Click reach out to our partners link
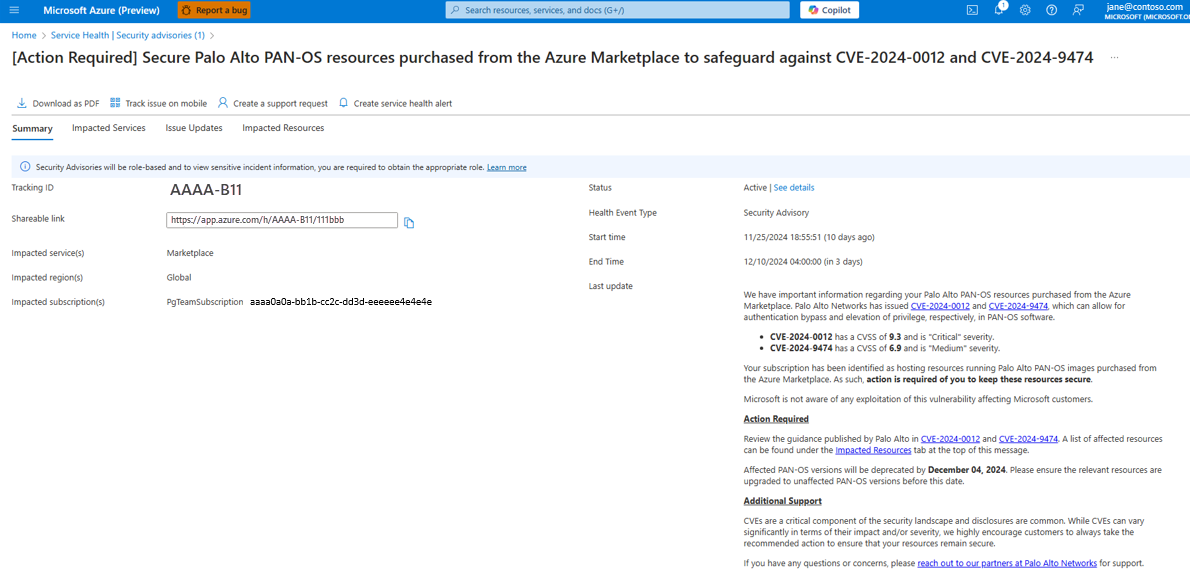The width and height of the screenshot is (1190, 584). tap(1007, 563)
